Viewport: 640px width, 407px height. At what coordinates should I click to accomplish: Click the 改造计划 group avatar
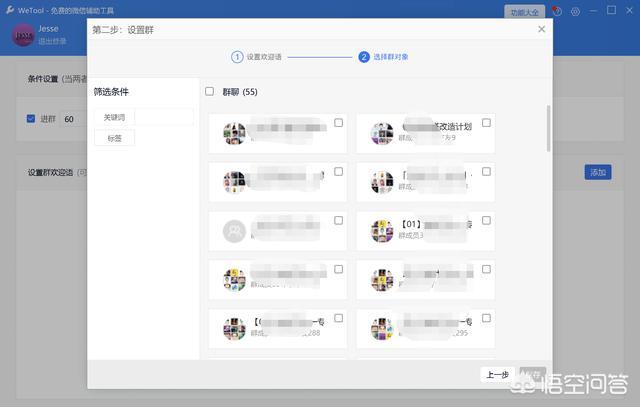coord(381,133)
